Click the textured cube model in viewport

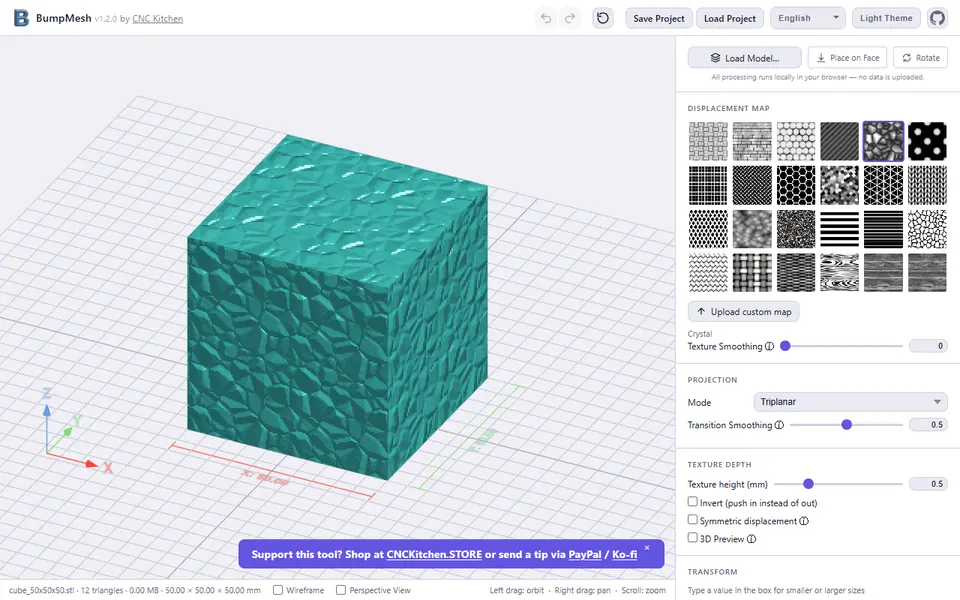[x=337, y=306]
